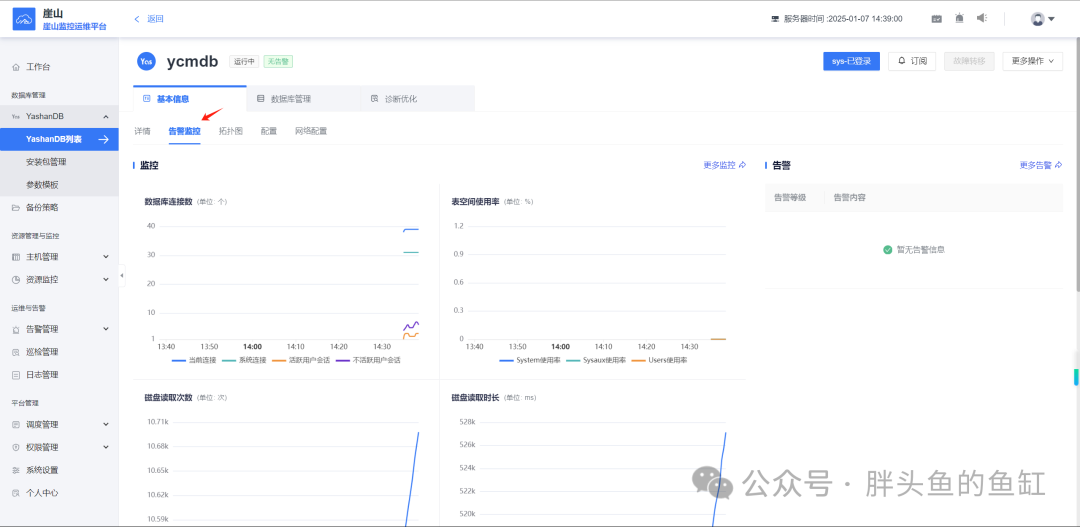Toggle 系统连接 legend in connections chart

tap(244, 360)
